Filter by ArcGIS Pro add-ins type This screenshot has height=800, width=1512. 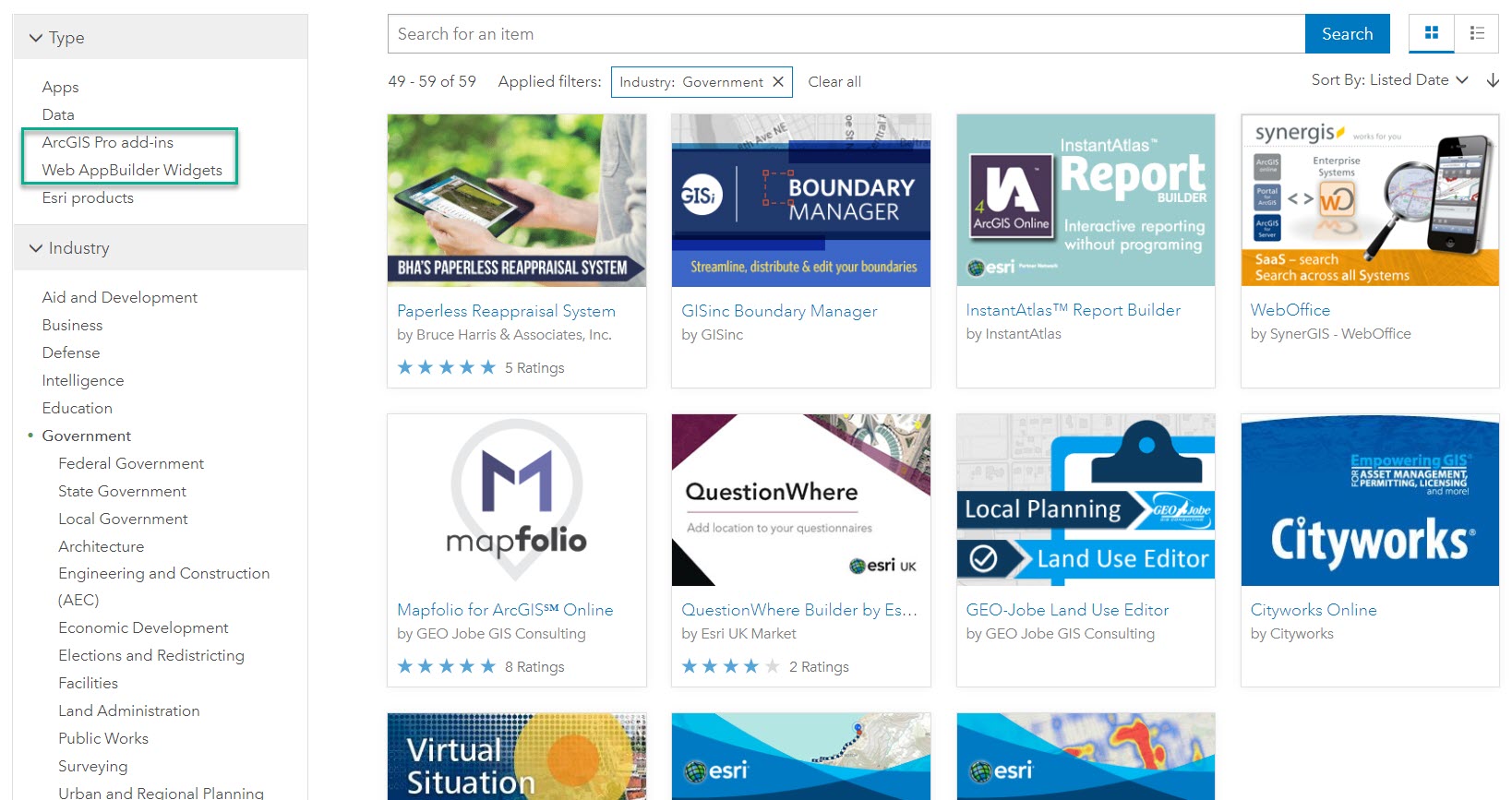tap(107, 142)
